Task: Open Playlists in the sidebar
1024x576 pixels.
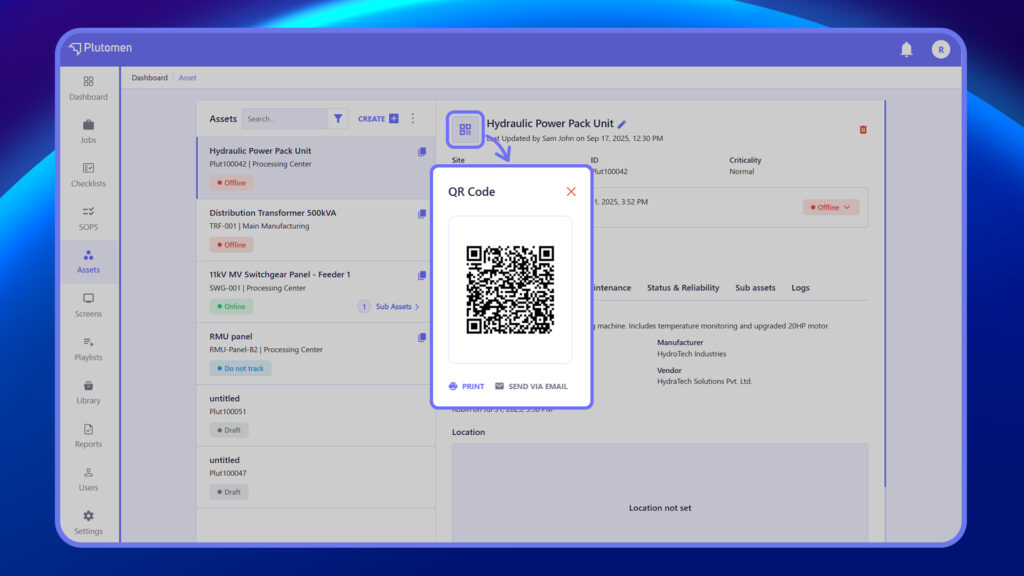Action: coord(88,349)
